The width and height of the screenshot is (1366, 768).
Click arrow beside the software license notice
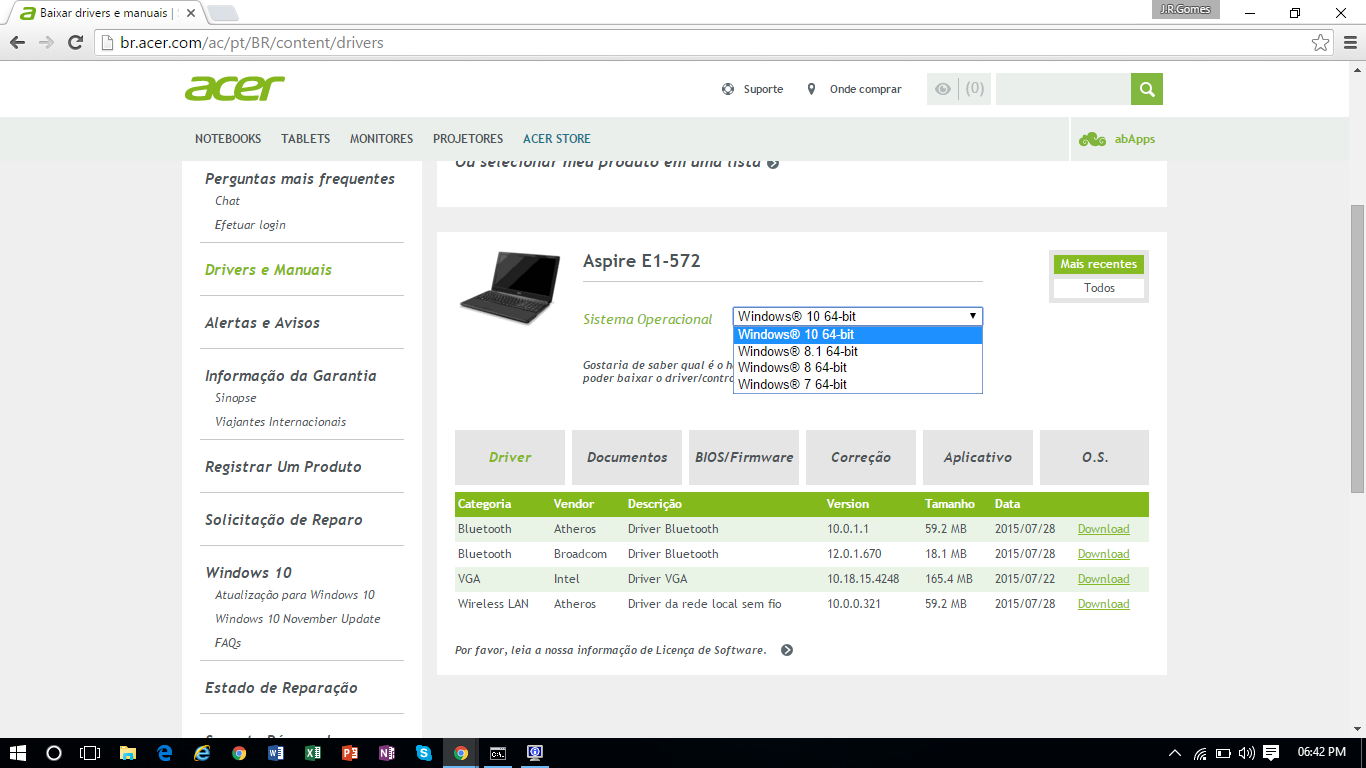(x=787, y=650)
